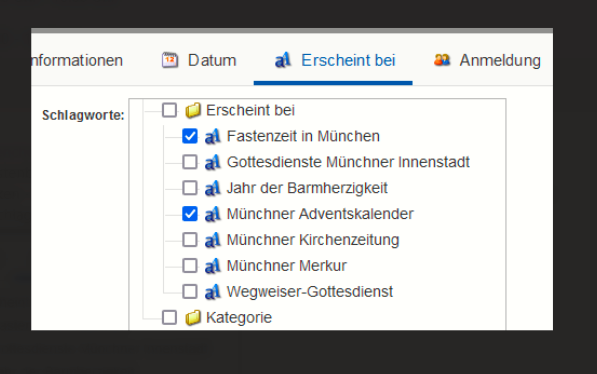Check the Münchner Merkur checkbox
Viewport: 597px width, 374px height.
(x=190, y=265)
